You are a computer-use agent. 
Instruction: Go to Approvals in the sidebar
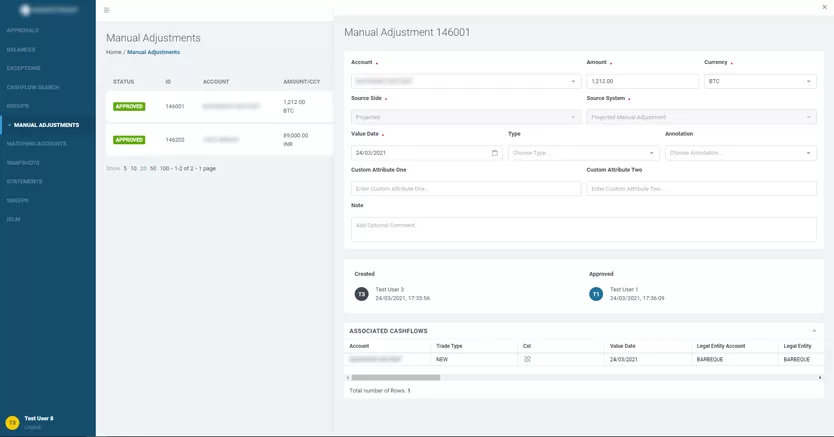(23, 31)
